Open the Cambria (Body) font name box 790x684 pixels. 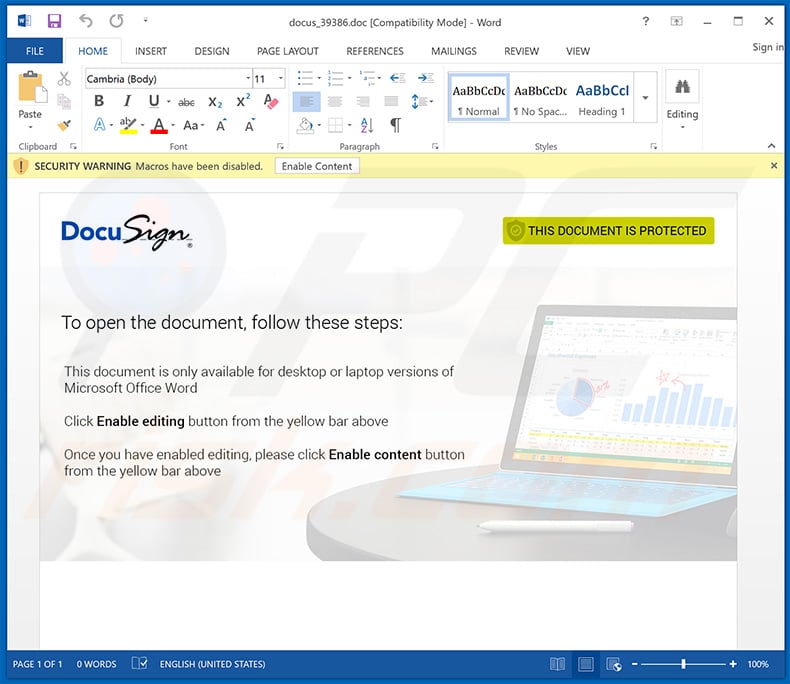coord(168,79)
